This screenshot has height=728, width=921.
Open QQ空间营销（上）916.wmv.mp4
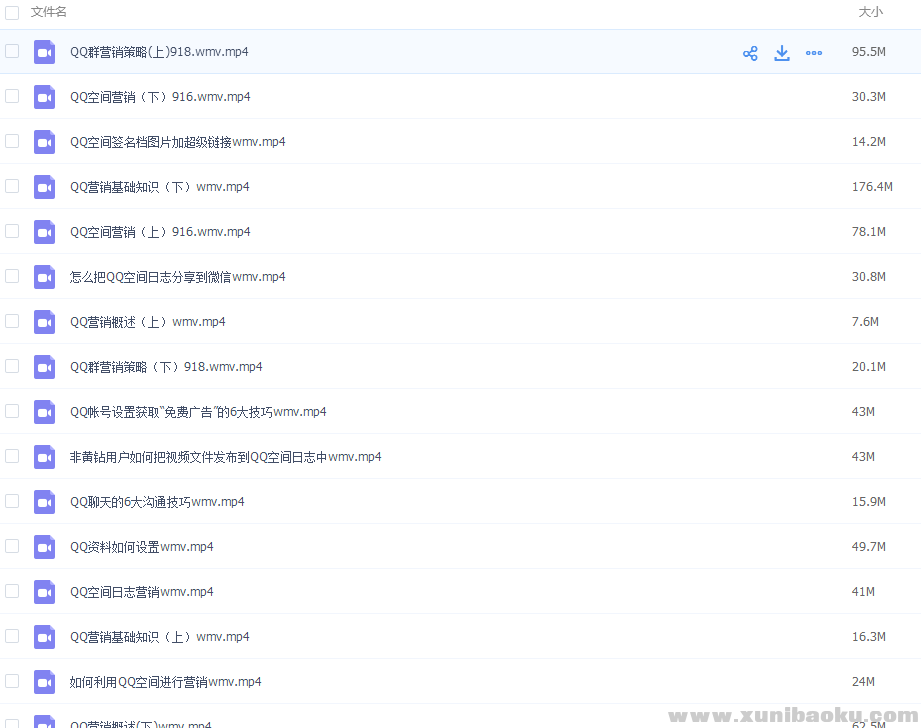[x=159, y=231]
